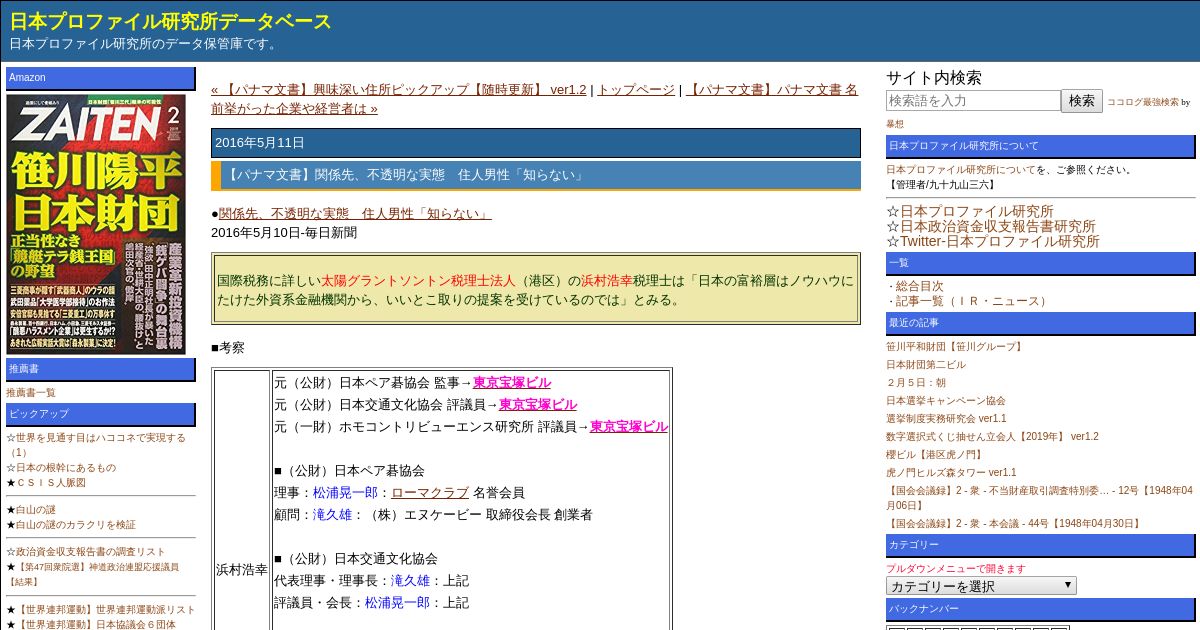1200x630 pixels.
Task: Click the 2016年5月11日 date header
Action: [536, 143]
